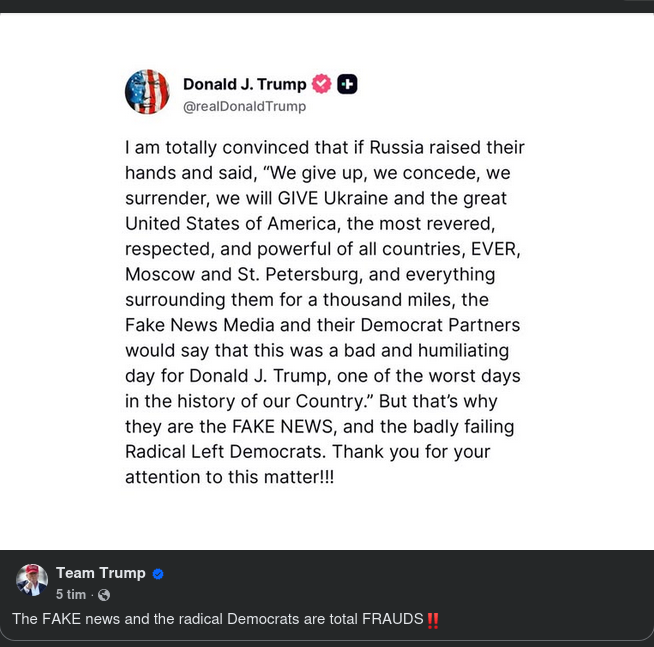Click the @realDonaldTrump handle
The width and height of the screenshot is (654, 647).
pos(244,106)
